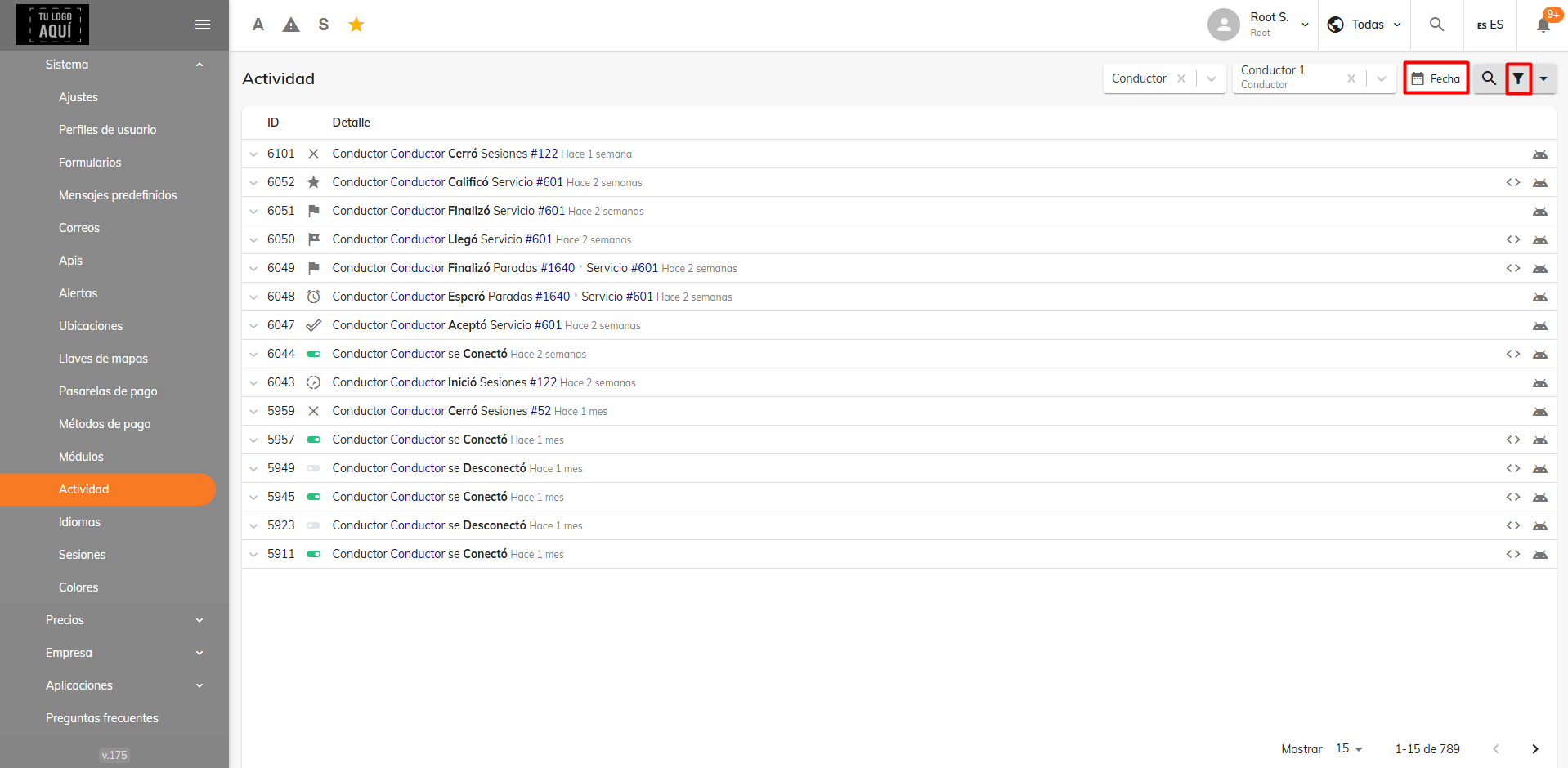This screenshot has width=1568, height=768.
Task: Click the close X icon on row 6101
Action: pos(313,154)
